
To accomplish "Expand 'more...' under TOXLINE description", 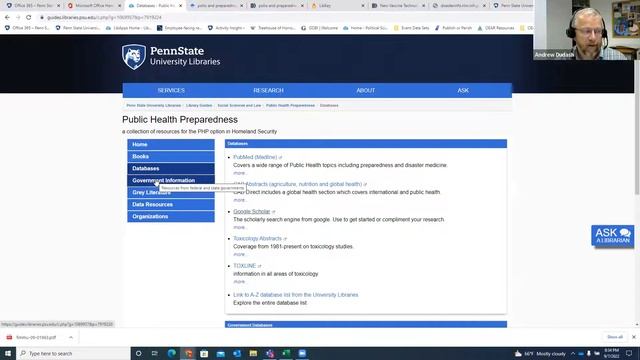I will (240, 282).
